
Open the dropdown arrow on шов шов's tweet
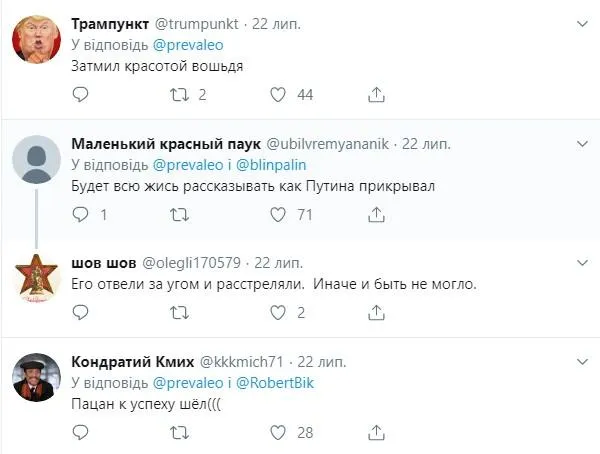[x=581, y=262]
